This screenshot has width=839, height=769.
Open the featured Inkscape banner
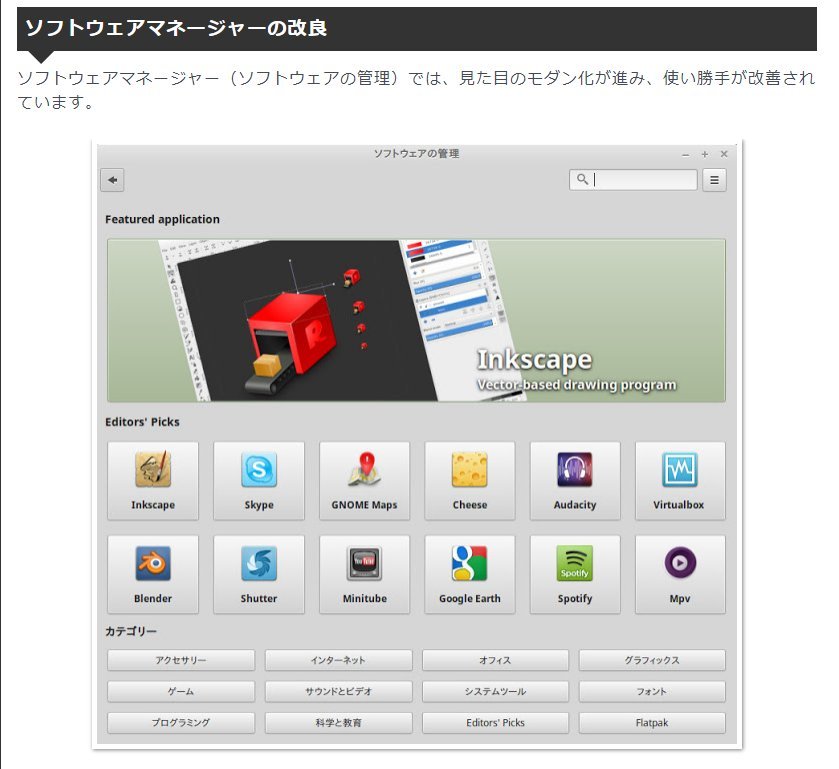(x=416, y=320)
